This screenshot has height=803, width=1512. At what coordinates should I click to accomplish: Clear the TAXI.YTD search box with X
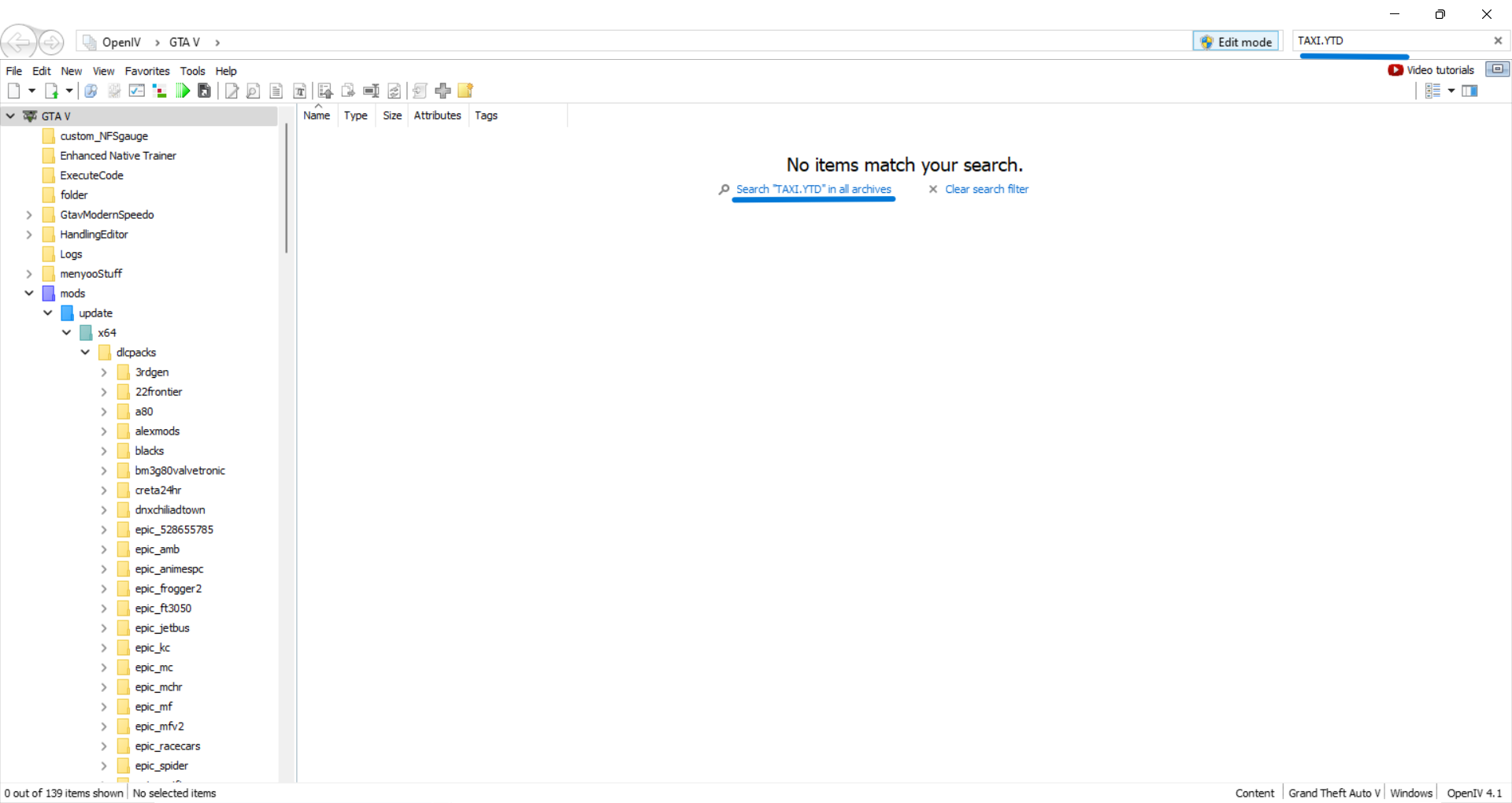[1498, 41]
